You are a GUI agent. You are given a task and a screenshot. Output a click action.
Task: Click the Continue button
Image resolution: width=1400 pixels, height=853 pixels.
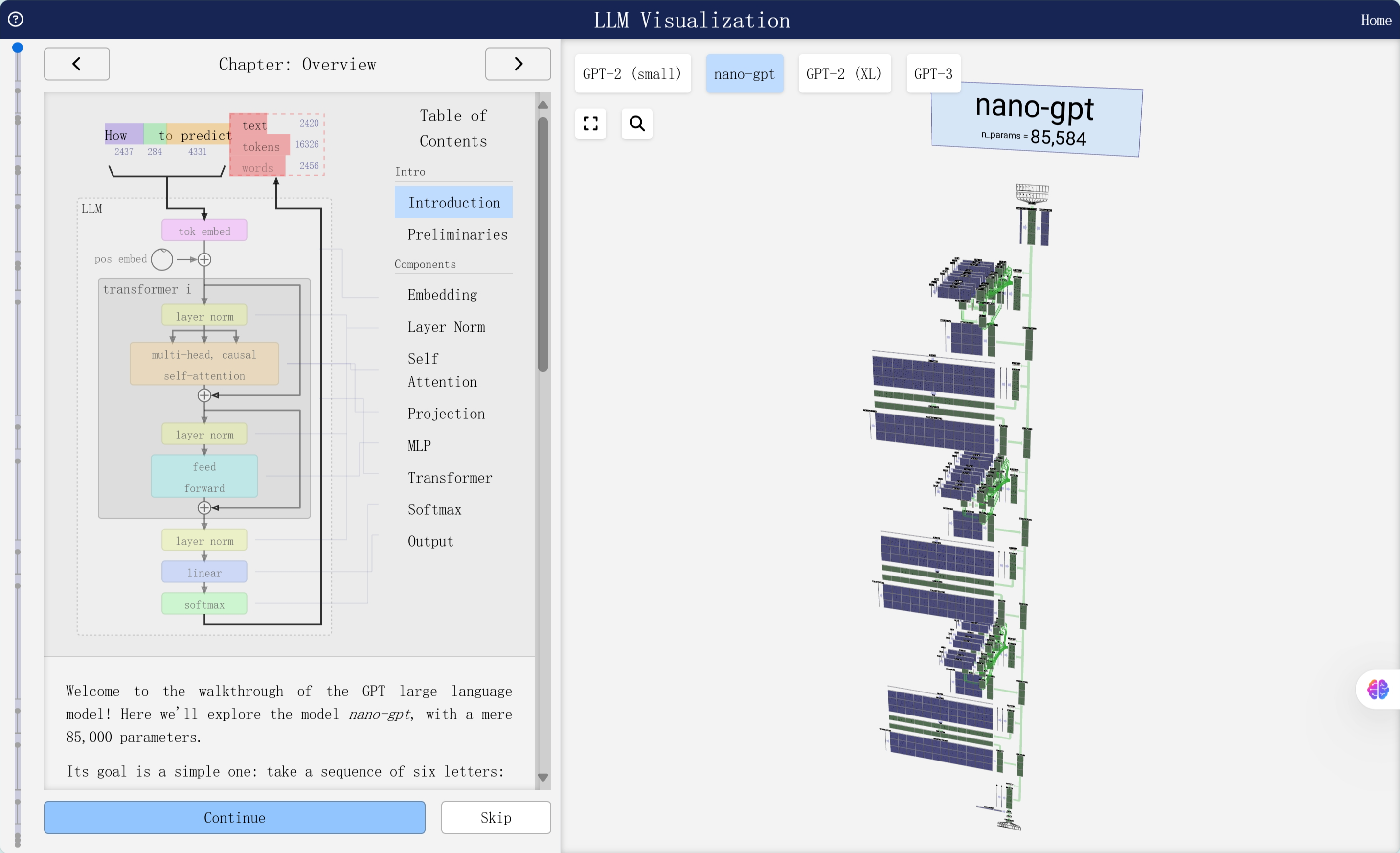point(235,817)
